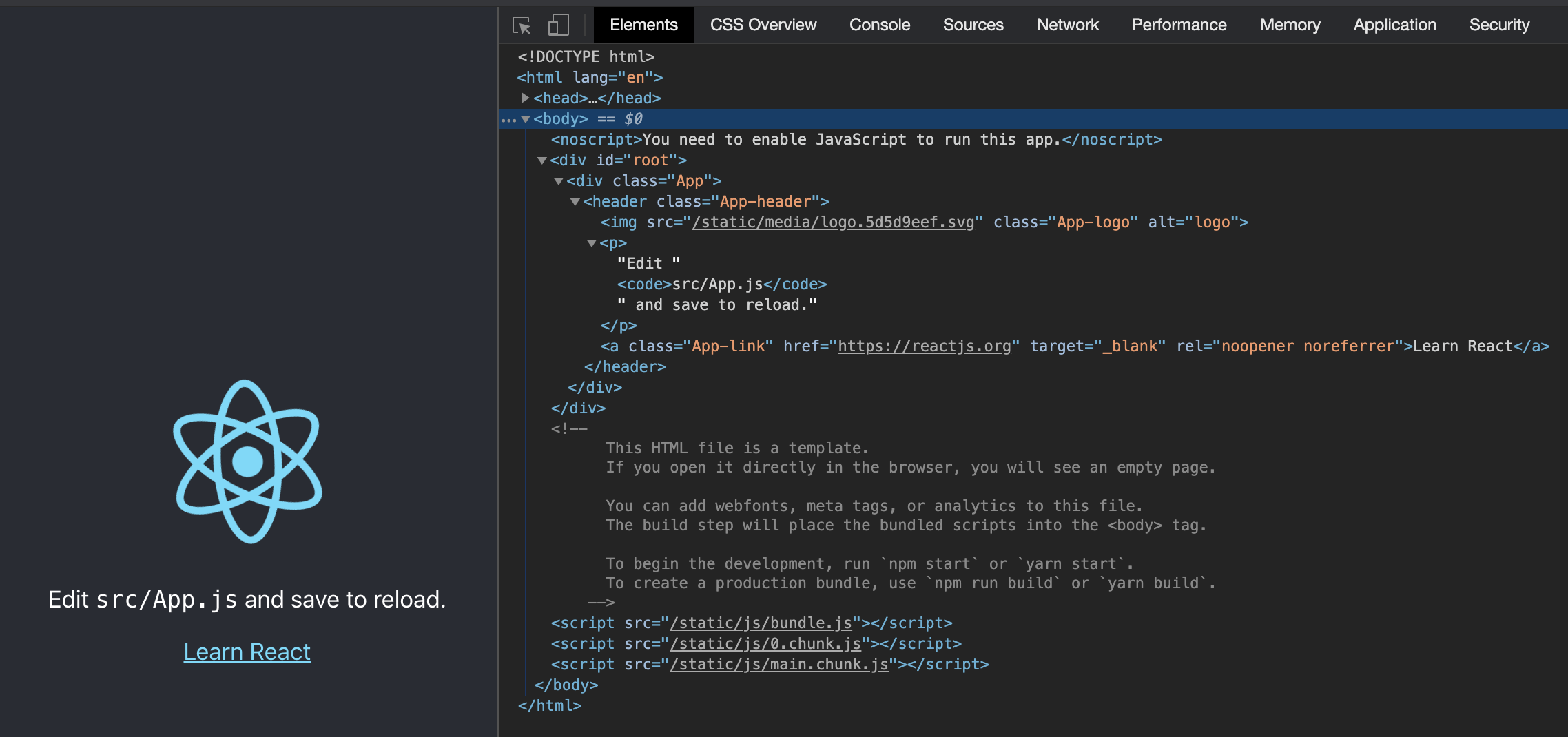1568x737 pixels.
Task: Follow the logo.5d5d9eef.svg src link
Action: (833, 222)
